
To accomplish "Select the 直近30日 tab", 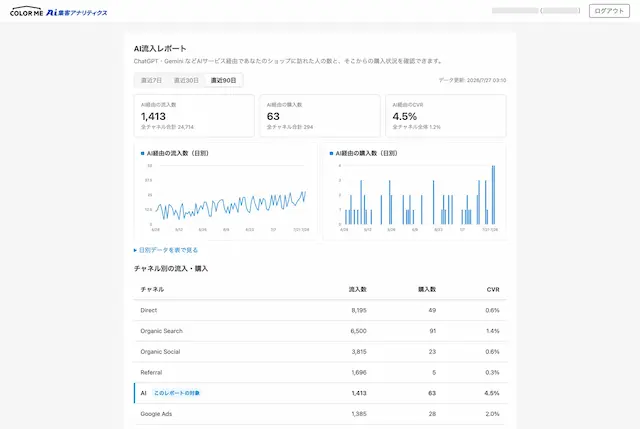I will click(x=186, y=80).
